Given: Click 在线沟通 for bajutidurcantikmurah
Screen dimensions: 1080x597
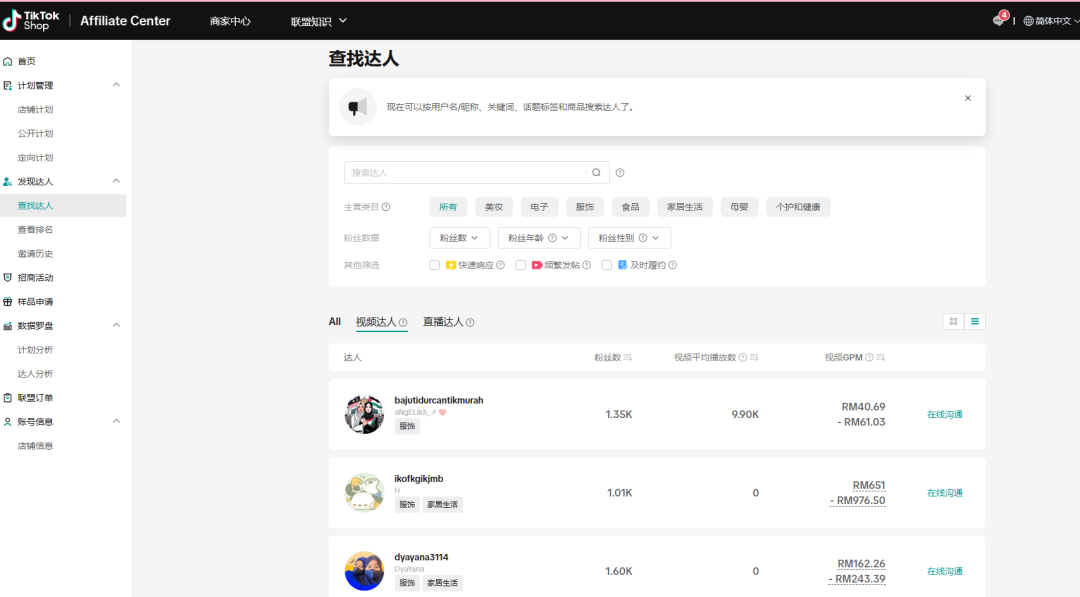Looking at the screenshot, I should pyautogui.click(x=944, y=414).
